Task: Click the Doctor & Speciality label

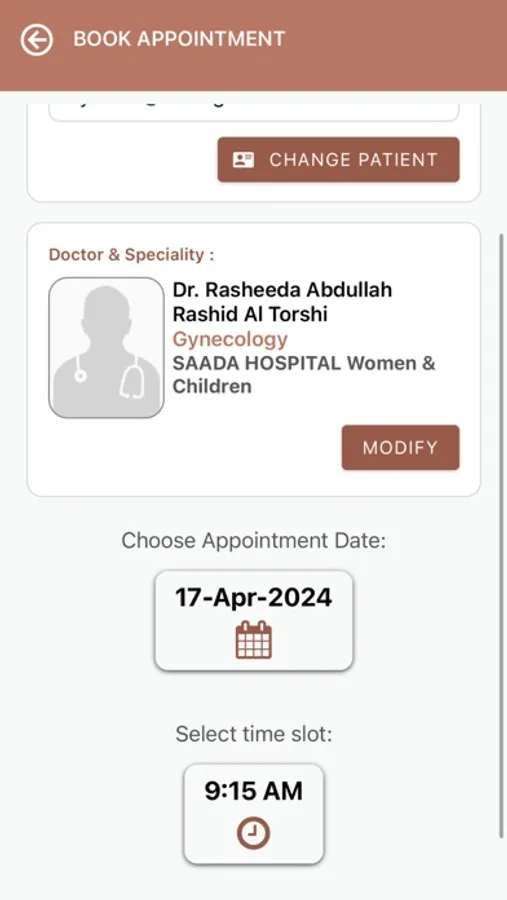Action: point(131,255)
